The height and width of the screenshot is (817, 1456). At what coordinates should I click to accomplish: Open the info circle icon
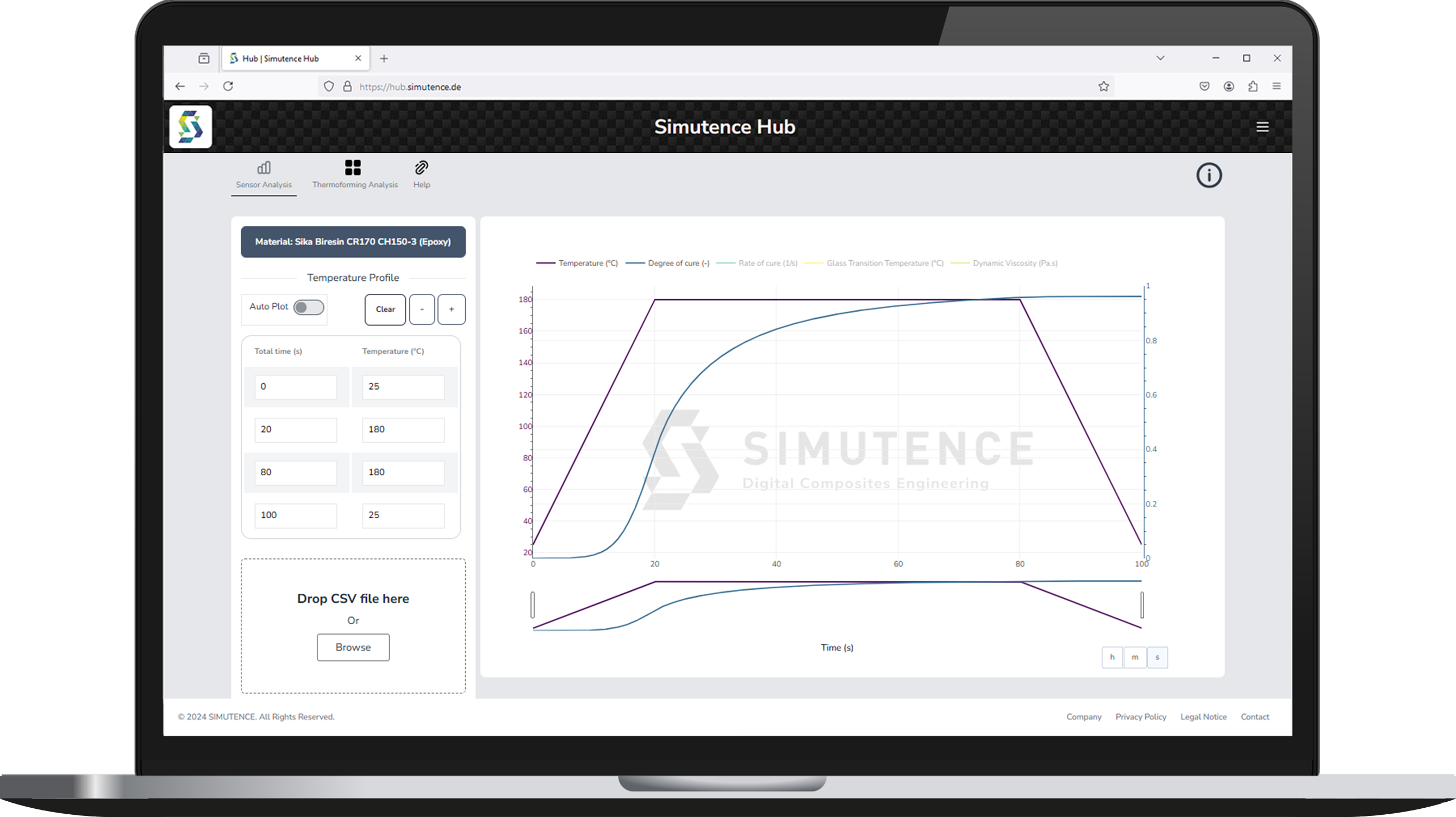[x=1208, y=175]
